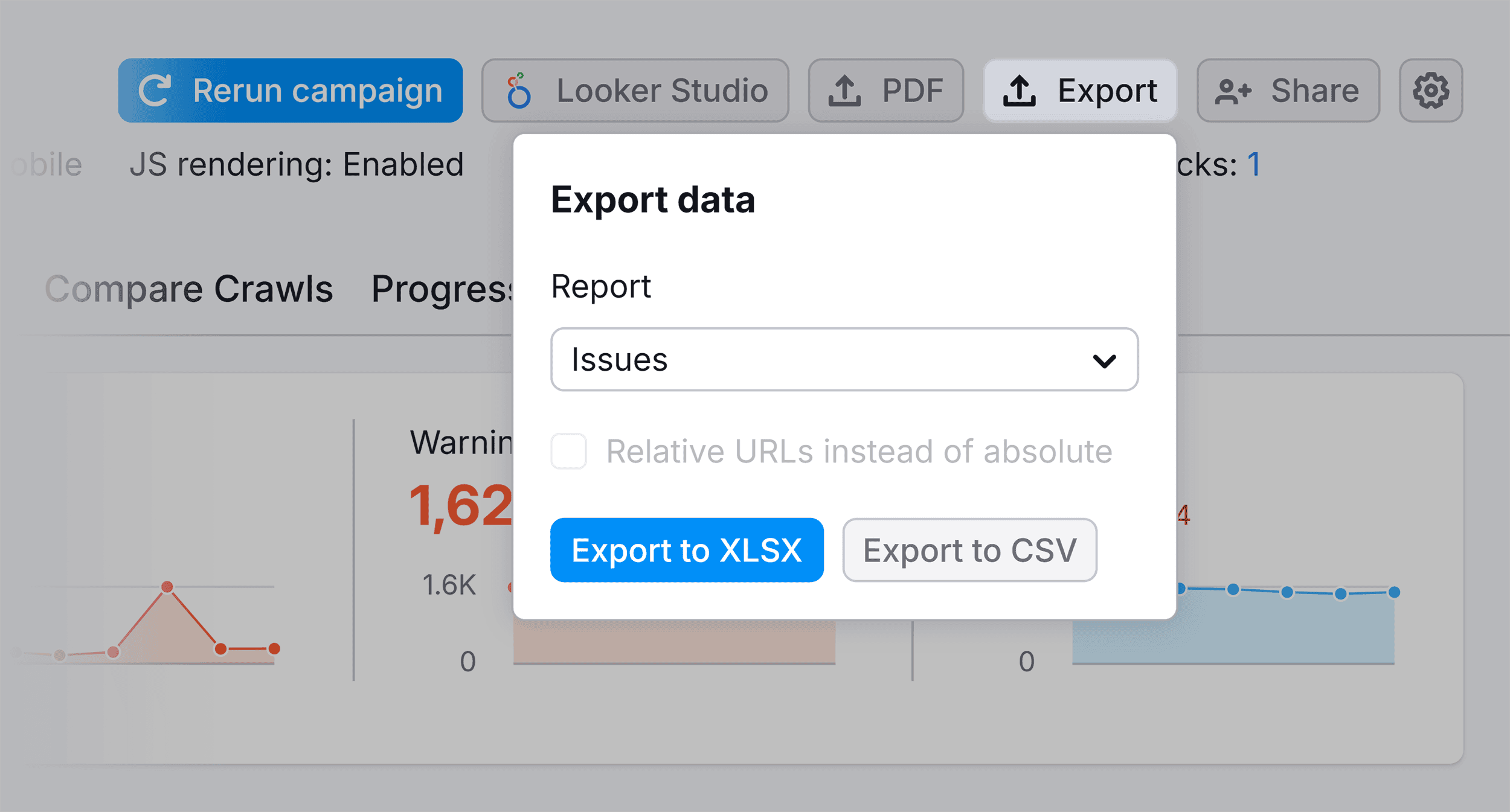Export the report to XLSX
Image resolution: width=1510 pixels, height=812 pixels.
[x=686, y=550]
